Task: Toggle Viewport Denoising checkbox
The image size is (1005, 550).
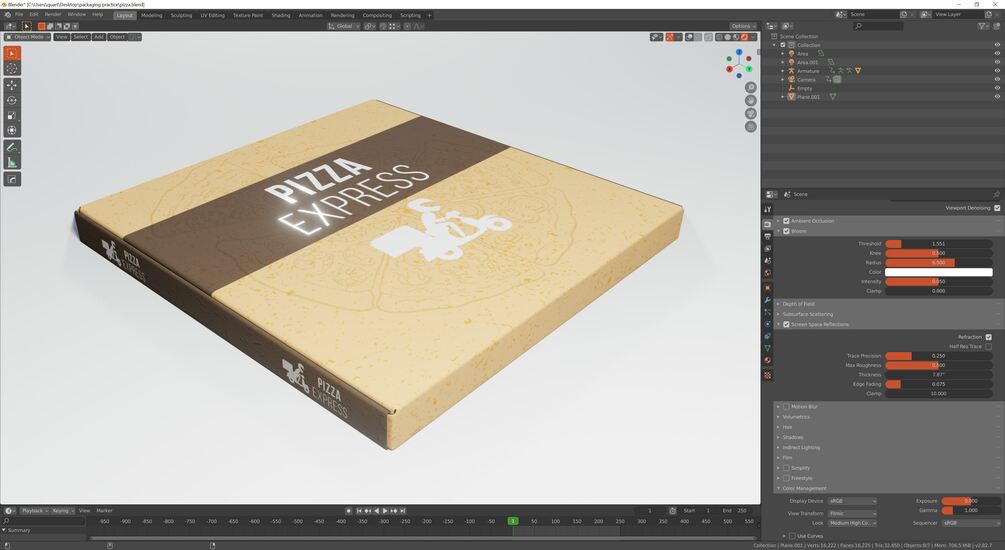Action: (x=997, y=208)
